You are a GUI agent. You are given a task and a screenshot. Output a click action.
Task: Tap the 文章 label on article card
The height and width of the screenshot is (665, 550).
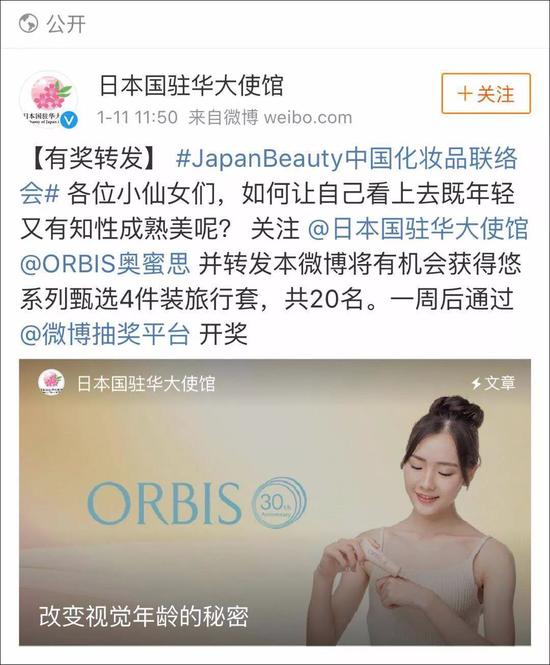click(x=500, y=383)
